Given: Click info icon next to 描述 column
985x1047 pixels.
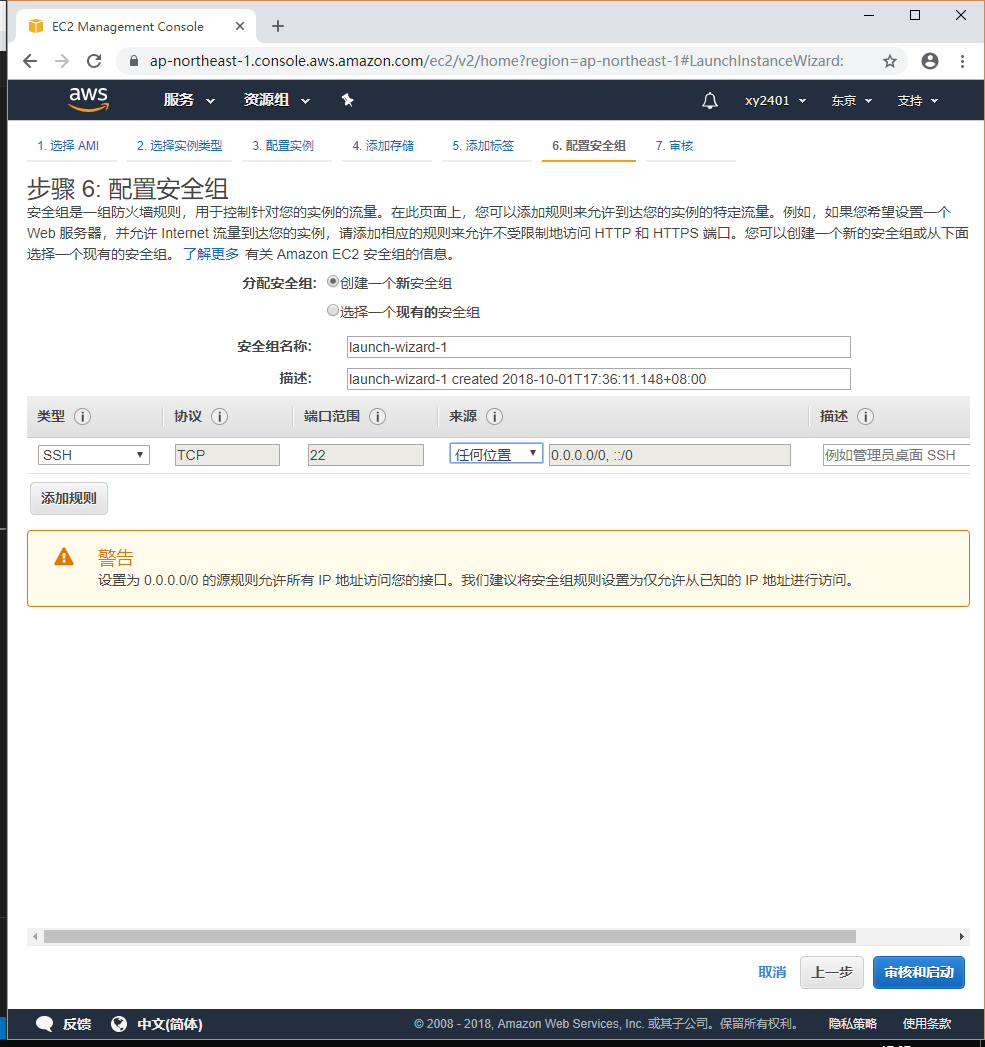Looking at the screenshot, I should [x=865, y=417].
